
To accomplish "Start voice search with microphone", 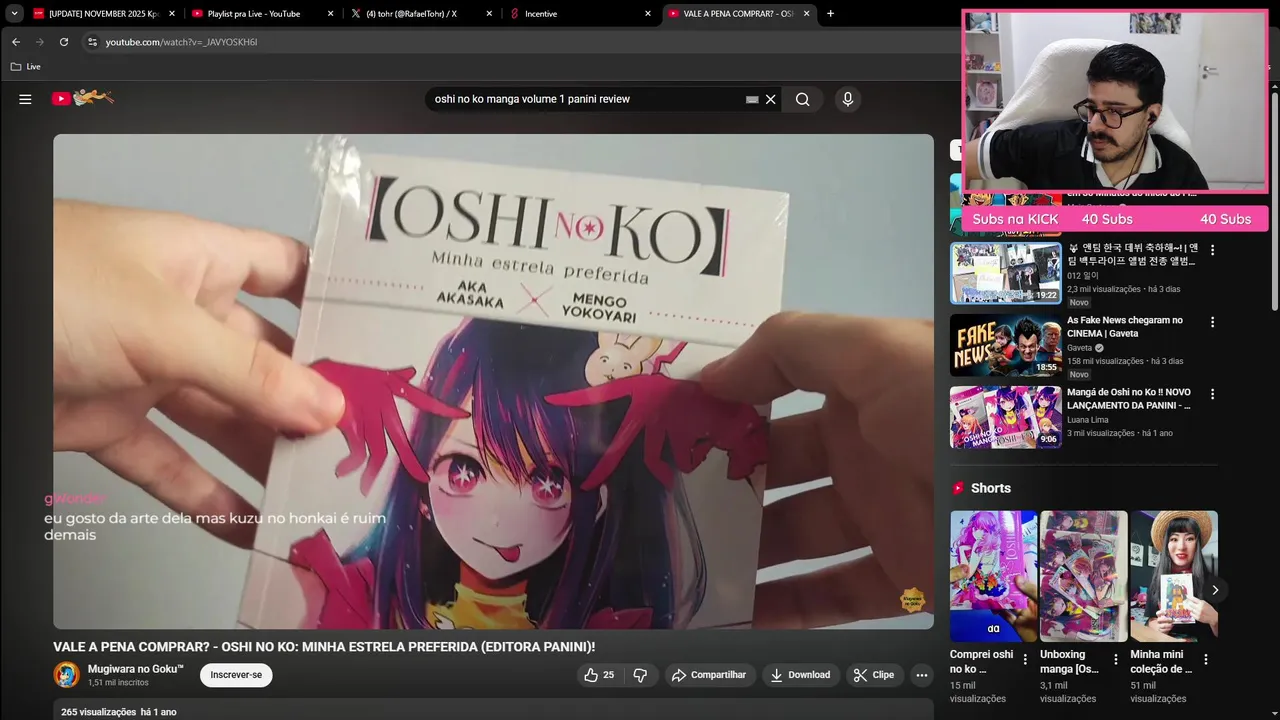I will pos(847,99).
